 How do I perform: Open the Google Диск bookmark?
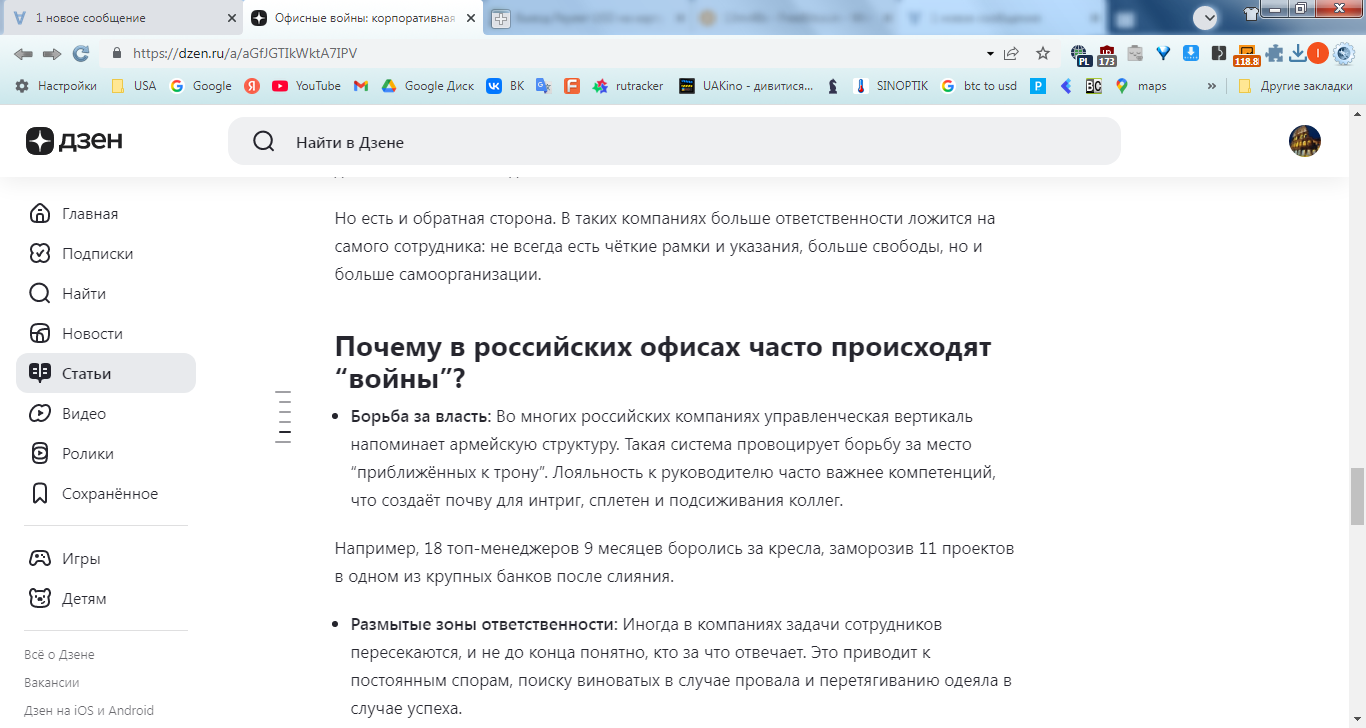point(428,86)
